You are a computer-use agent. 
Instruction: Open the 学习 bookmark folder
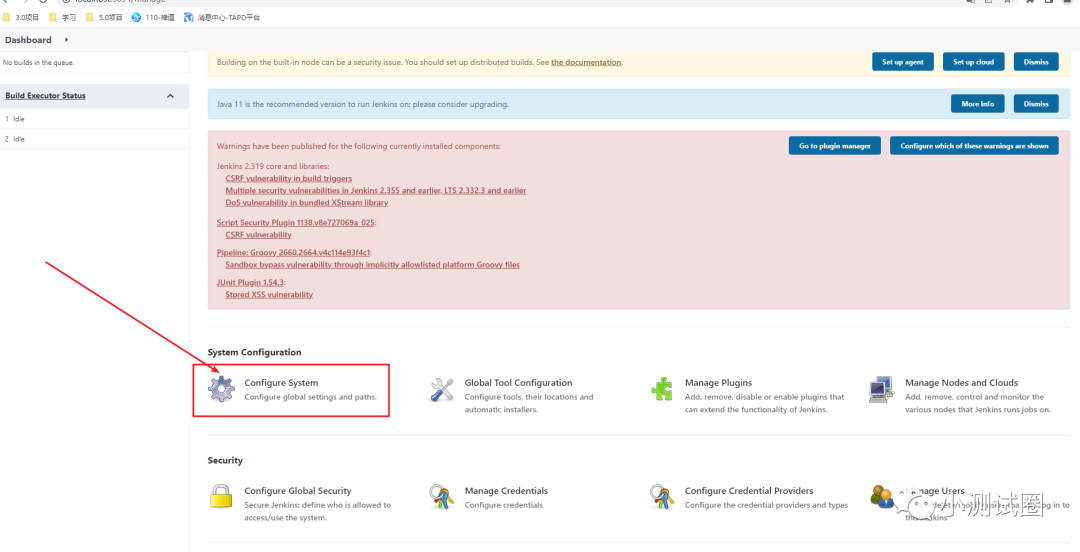pyautogui.click(x=62, y=17)
